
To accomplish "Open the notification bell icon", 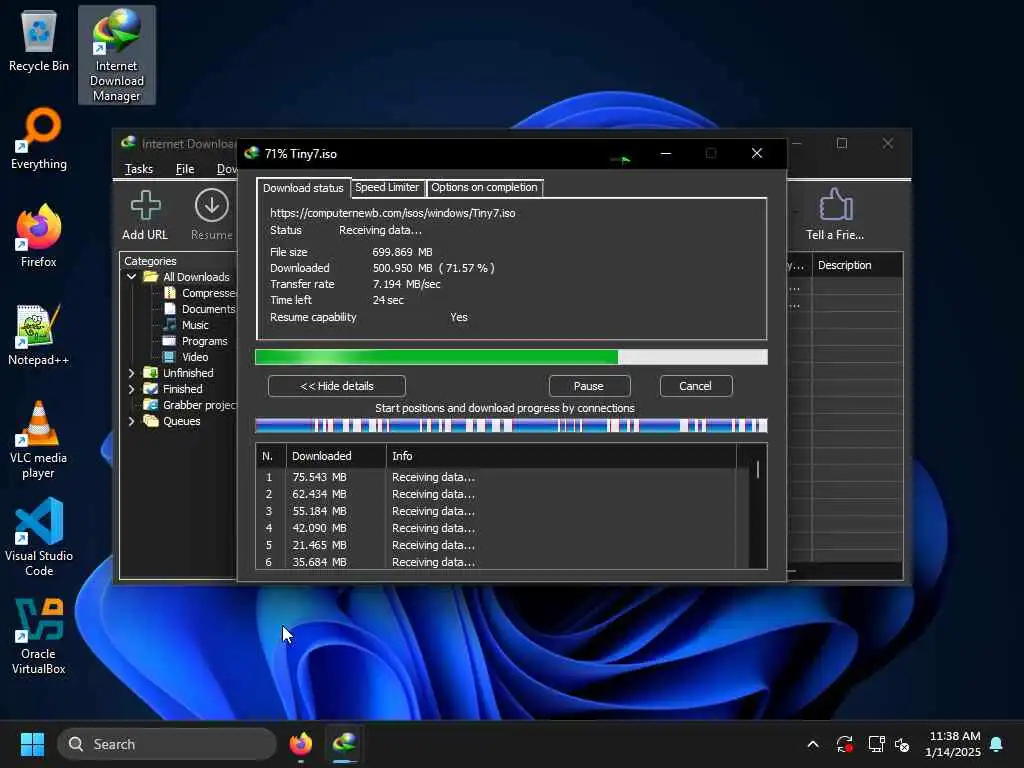I will (x=997, y=744).
